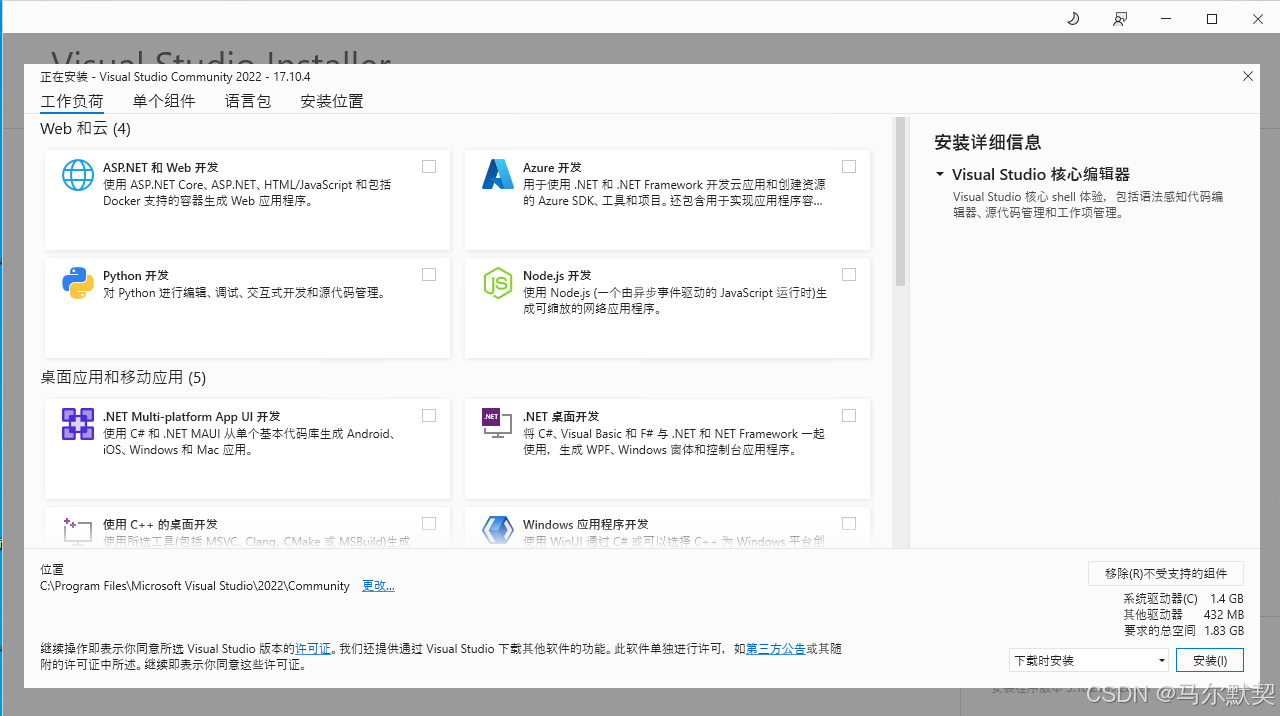Switch to the 单个组件 tab

(x=164, y=101)
